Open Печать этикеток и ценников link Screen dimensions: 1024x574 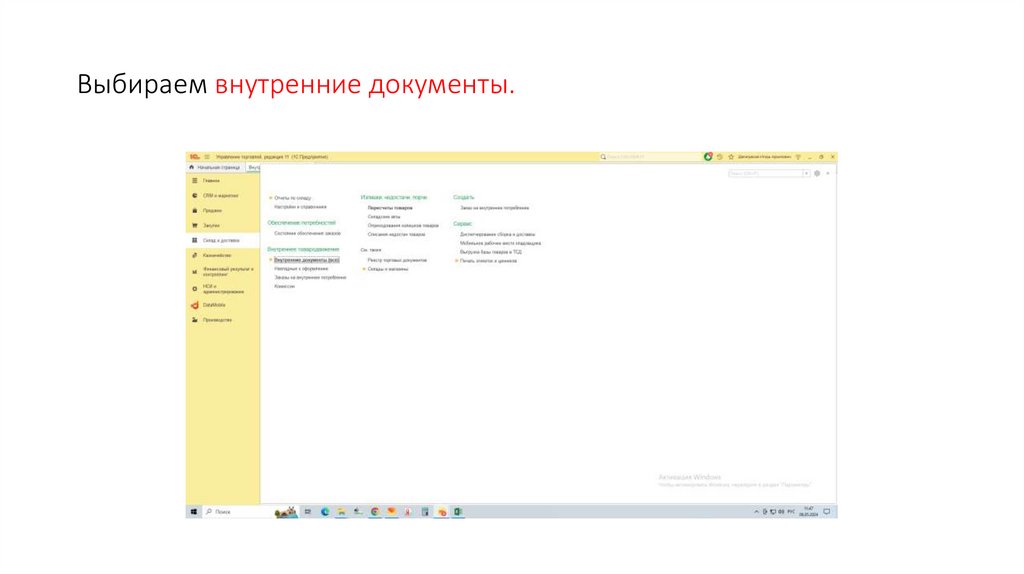tap(488, 261)
